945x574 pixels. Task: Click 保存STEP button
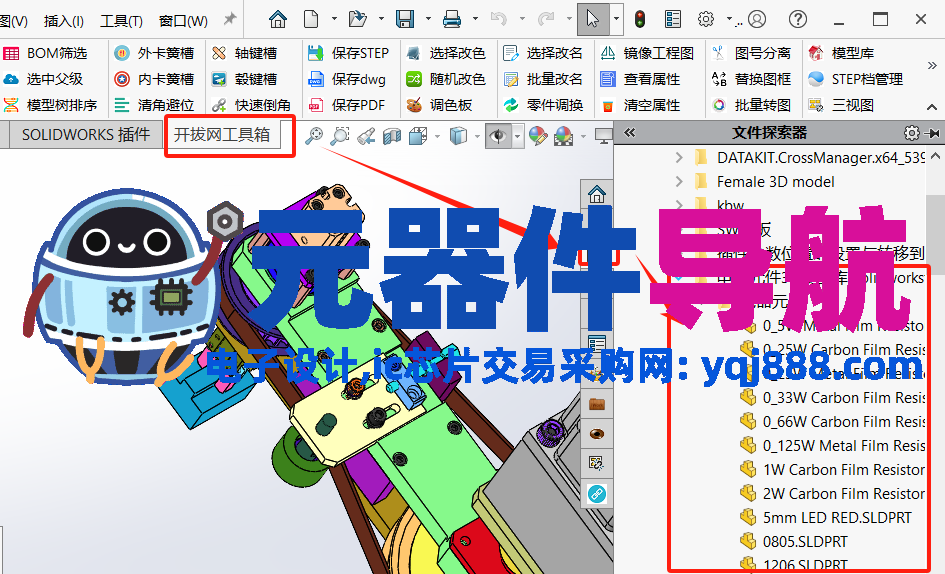(349, 53)
